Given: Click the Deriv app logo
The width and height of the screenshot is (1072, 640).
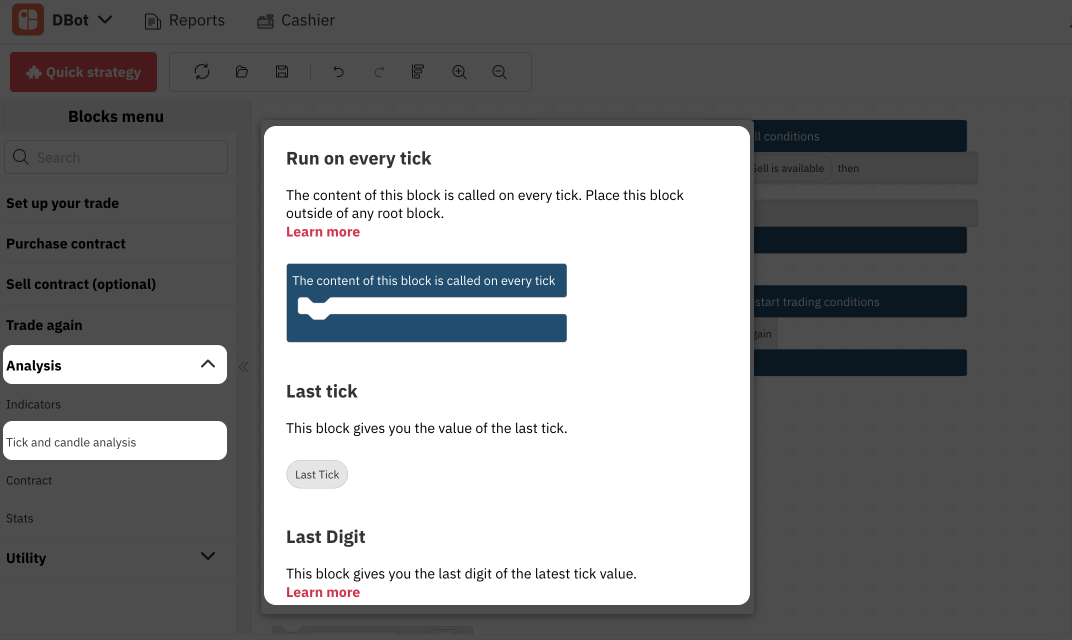Looking at the screenshot, I should click(x=27, y=19).
